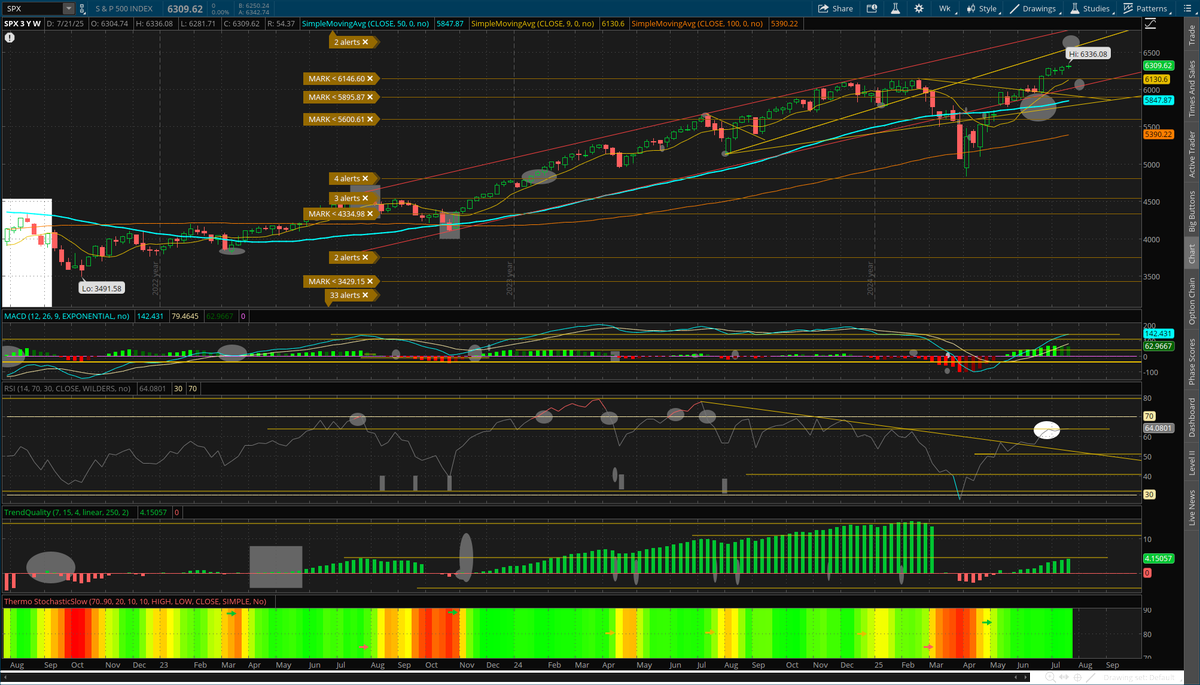Switch to the Level II tab
This screenshot has width=1200, height=685.
(1191, 463)
